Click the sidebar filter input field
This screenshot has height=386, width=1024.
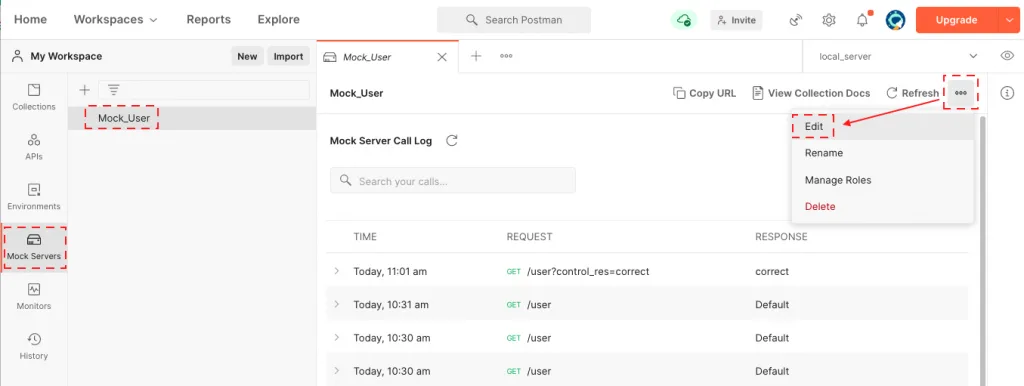pos(204,90)
